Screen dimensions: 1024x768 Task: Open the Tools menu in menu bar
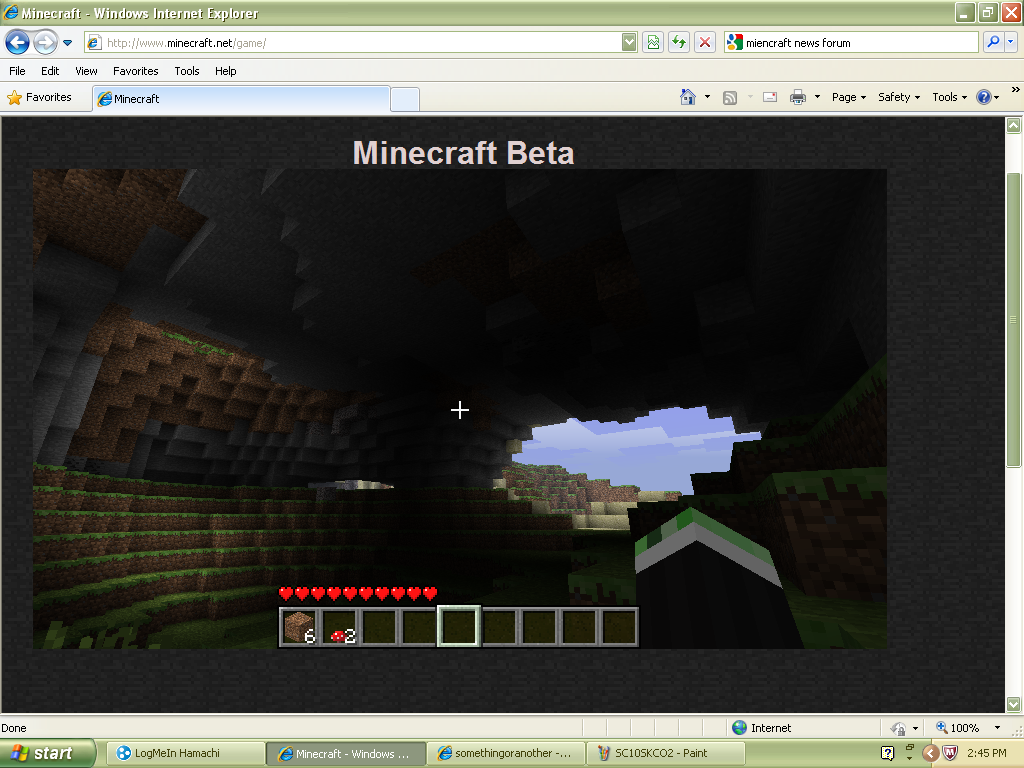(187, 71)
